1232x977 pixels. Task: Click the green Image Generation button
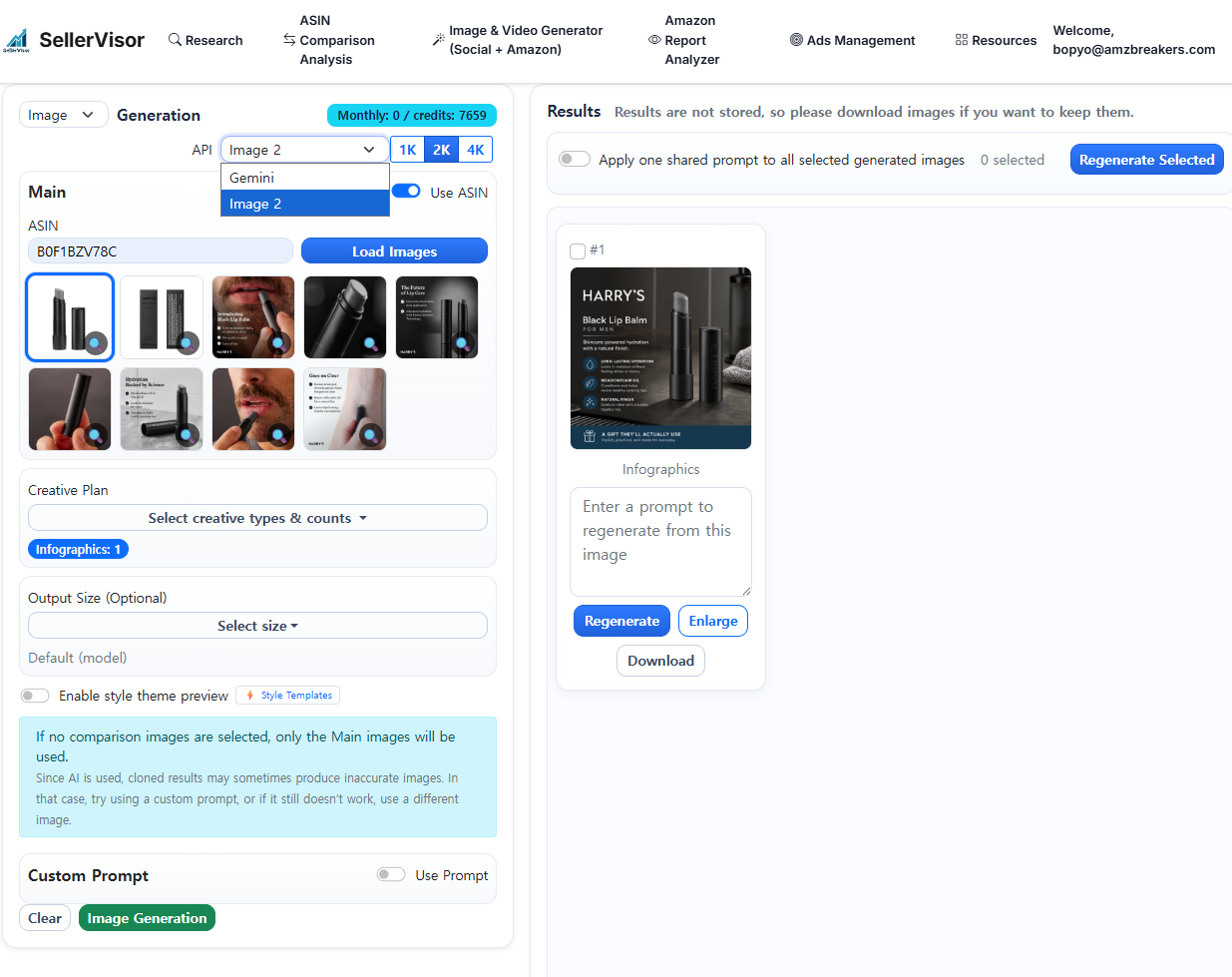(x=147, y=918)
